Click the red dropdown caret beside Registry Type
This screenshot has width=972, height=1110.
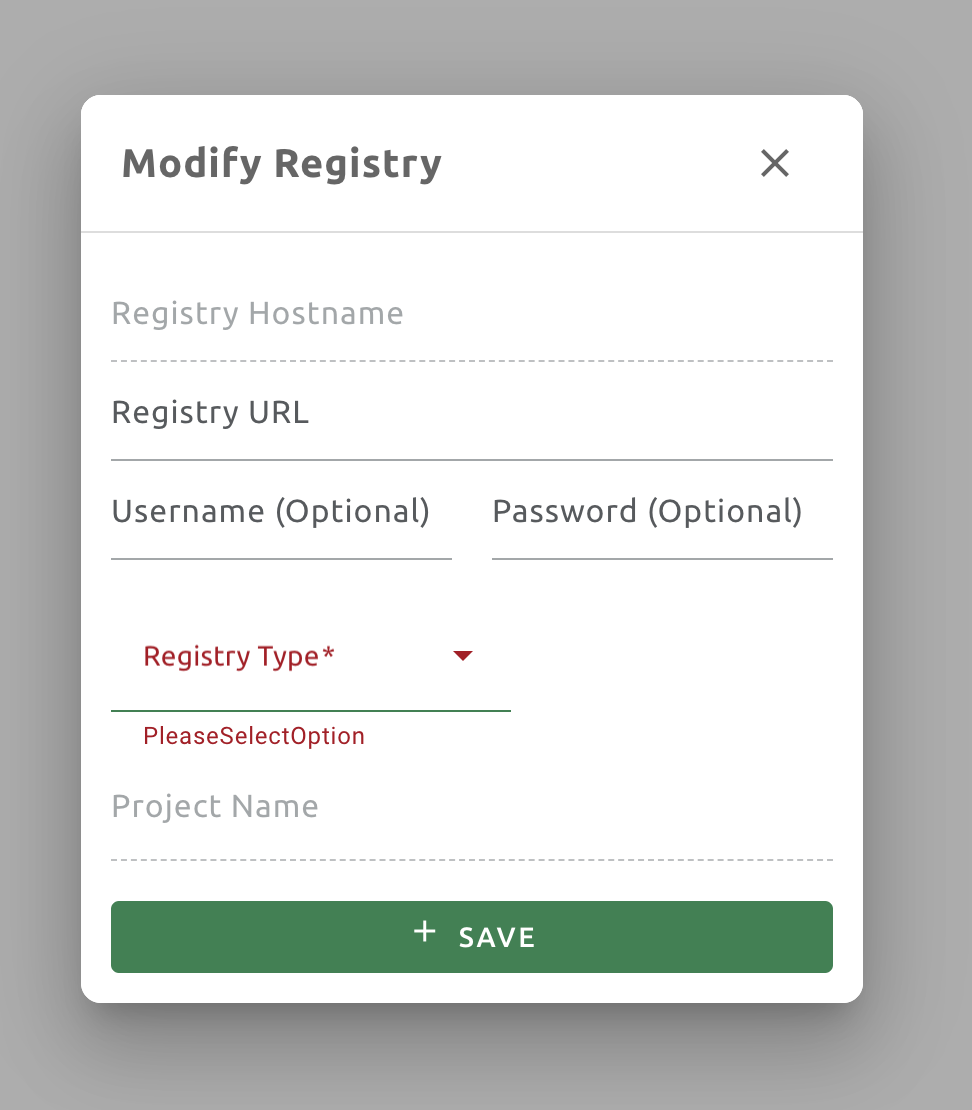[462, 656]
